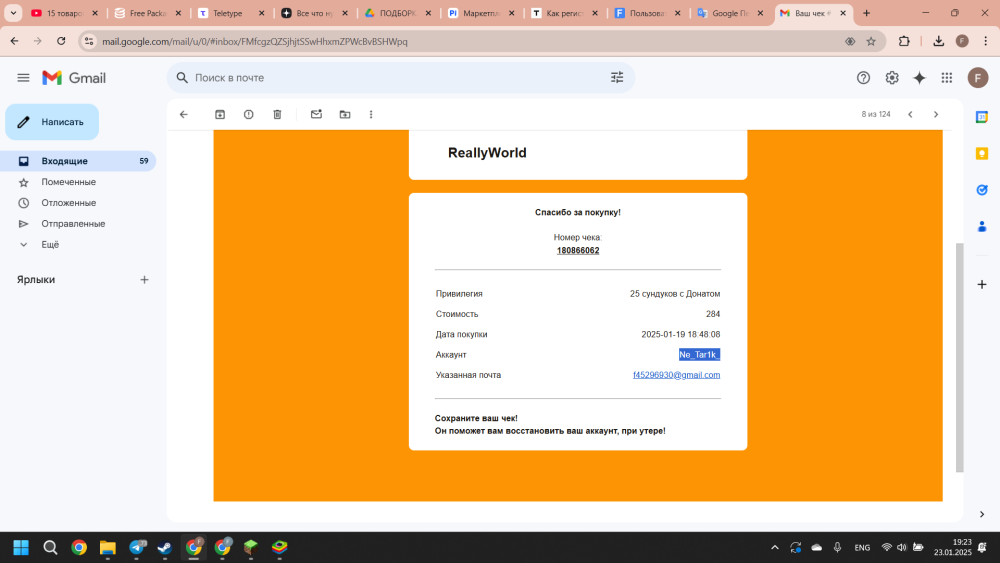
Task: Report this email as spam
Action: click(249, 114)
